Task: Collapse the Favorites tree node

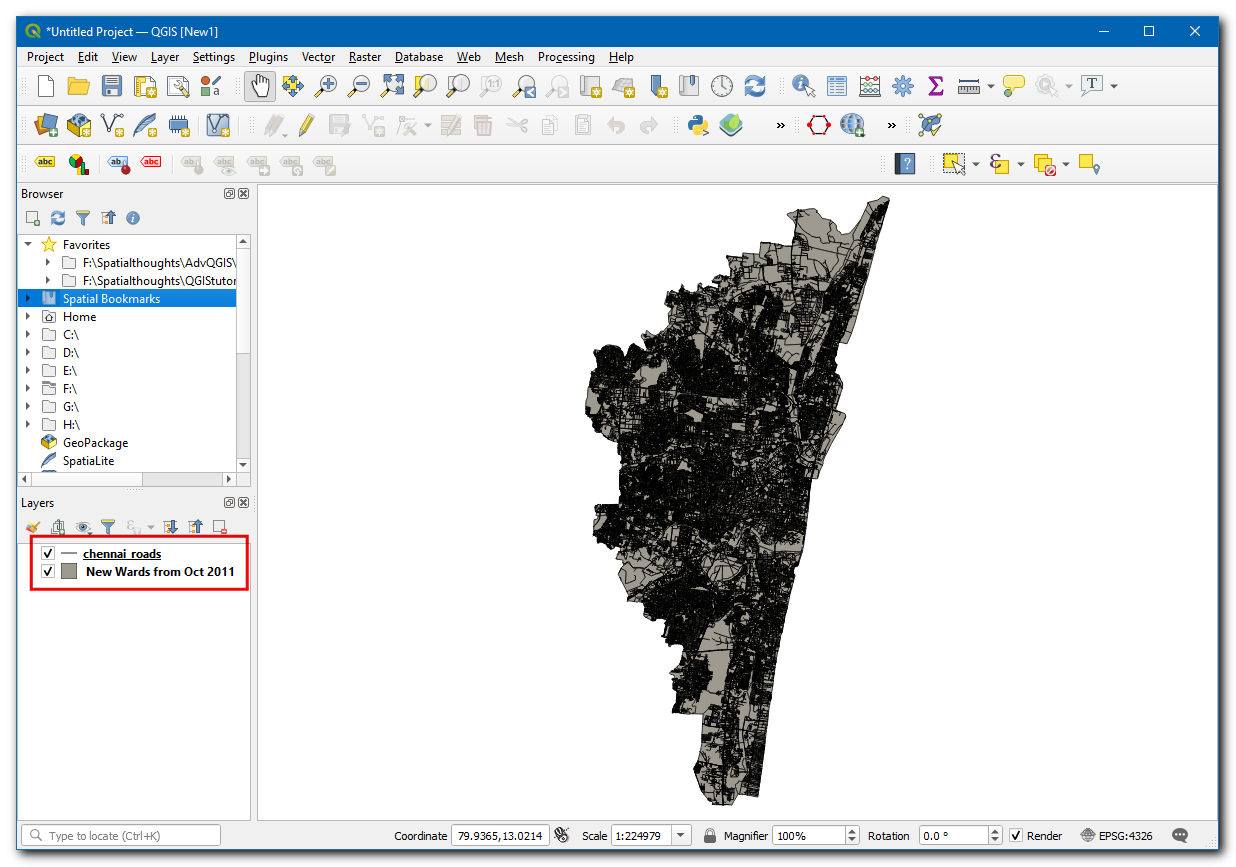Action: tap(28, 245)
